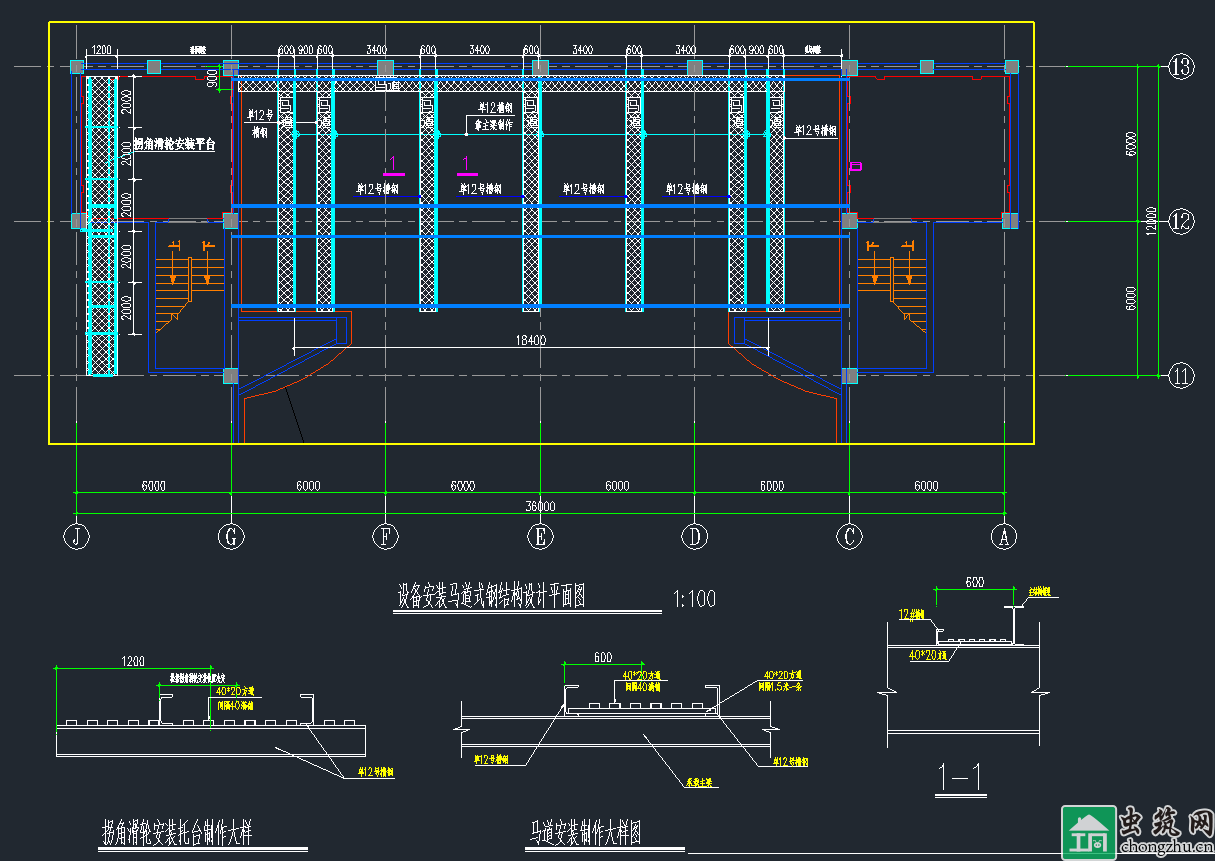Select the 设备安装马道式钢结构设计平面图 title
The width and height of the screenshot is (1215, 861).
click(491, 597)
